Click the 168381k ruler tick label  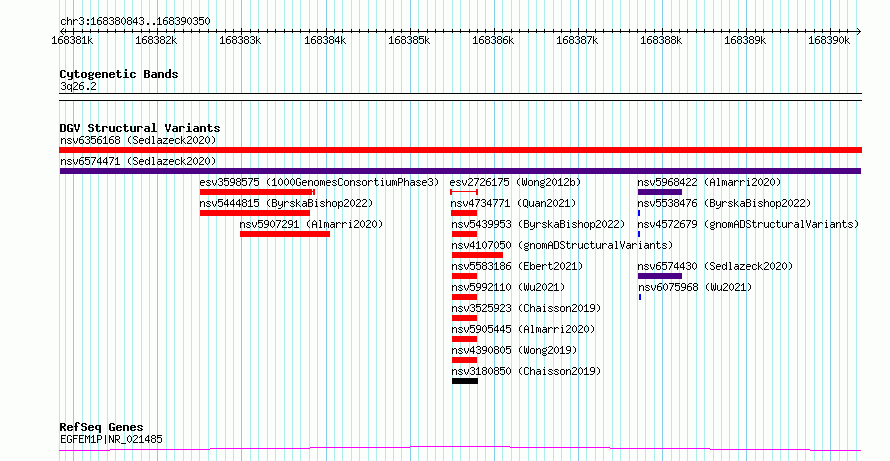[x=72, y=40]
